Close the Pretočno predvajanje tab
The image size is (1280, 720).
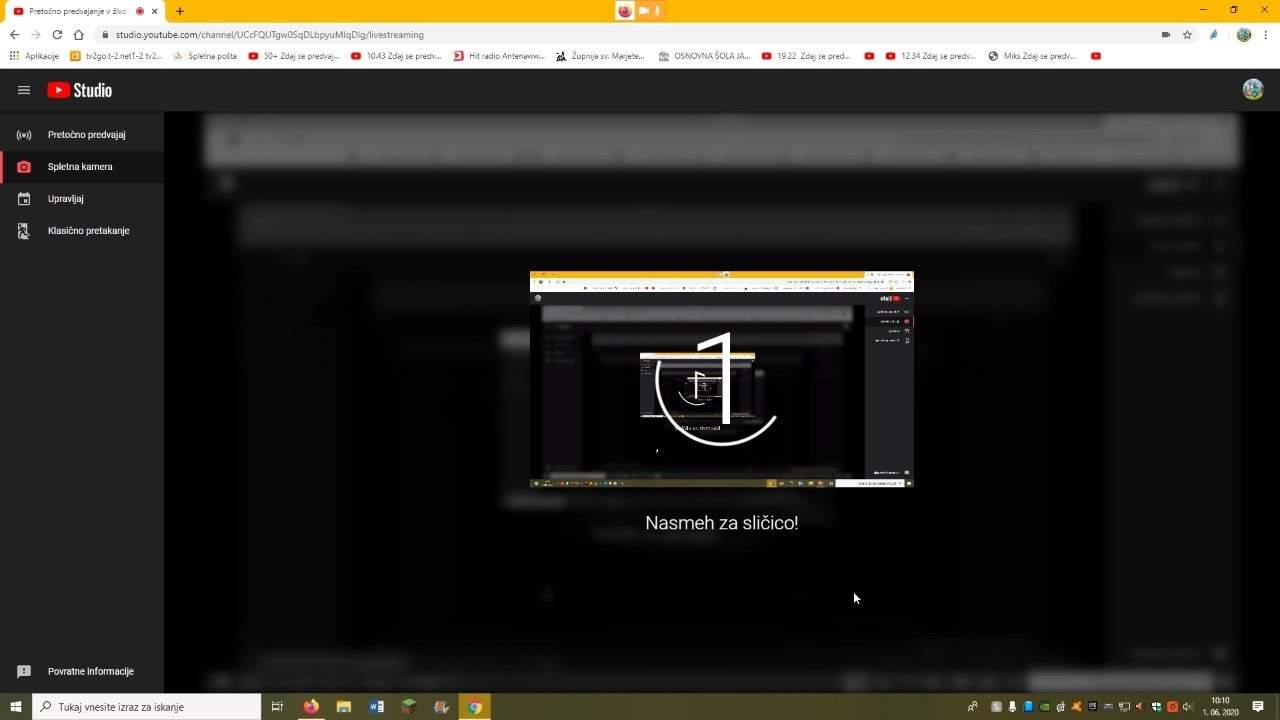pyautogui.click(x=155, y=11)
